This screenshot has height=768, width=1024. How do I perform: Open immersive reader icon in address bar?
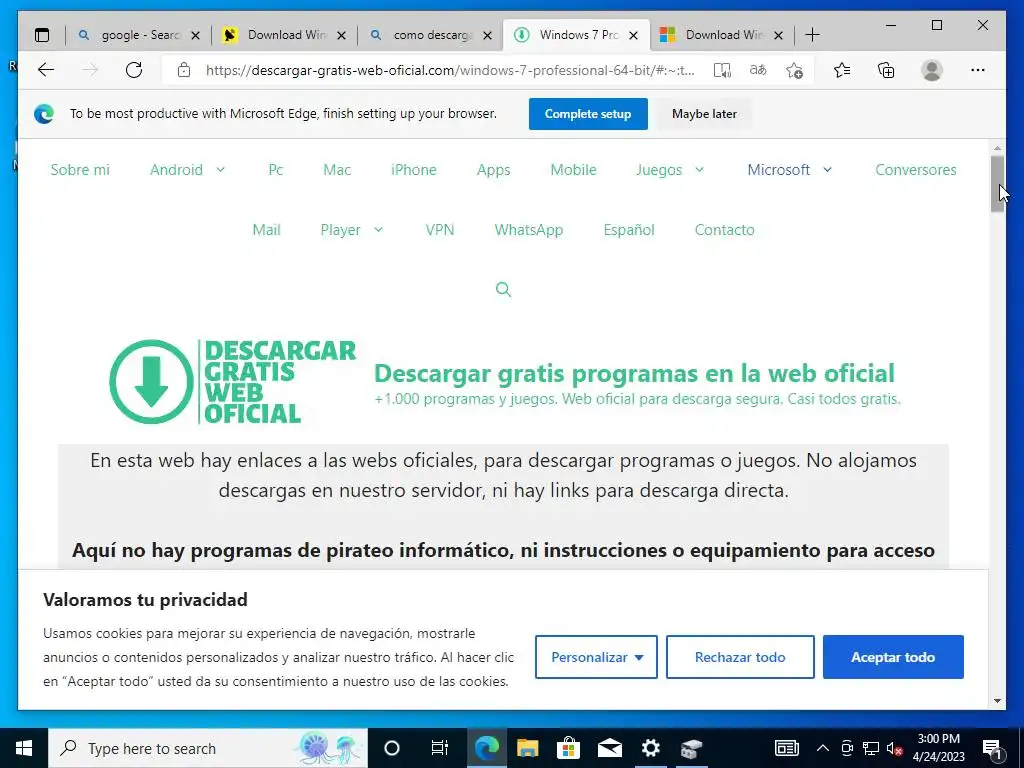[x=722, y=70]
